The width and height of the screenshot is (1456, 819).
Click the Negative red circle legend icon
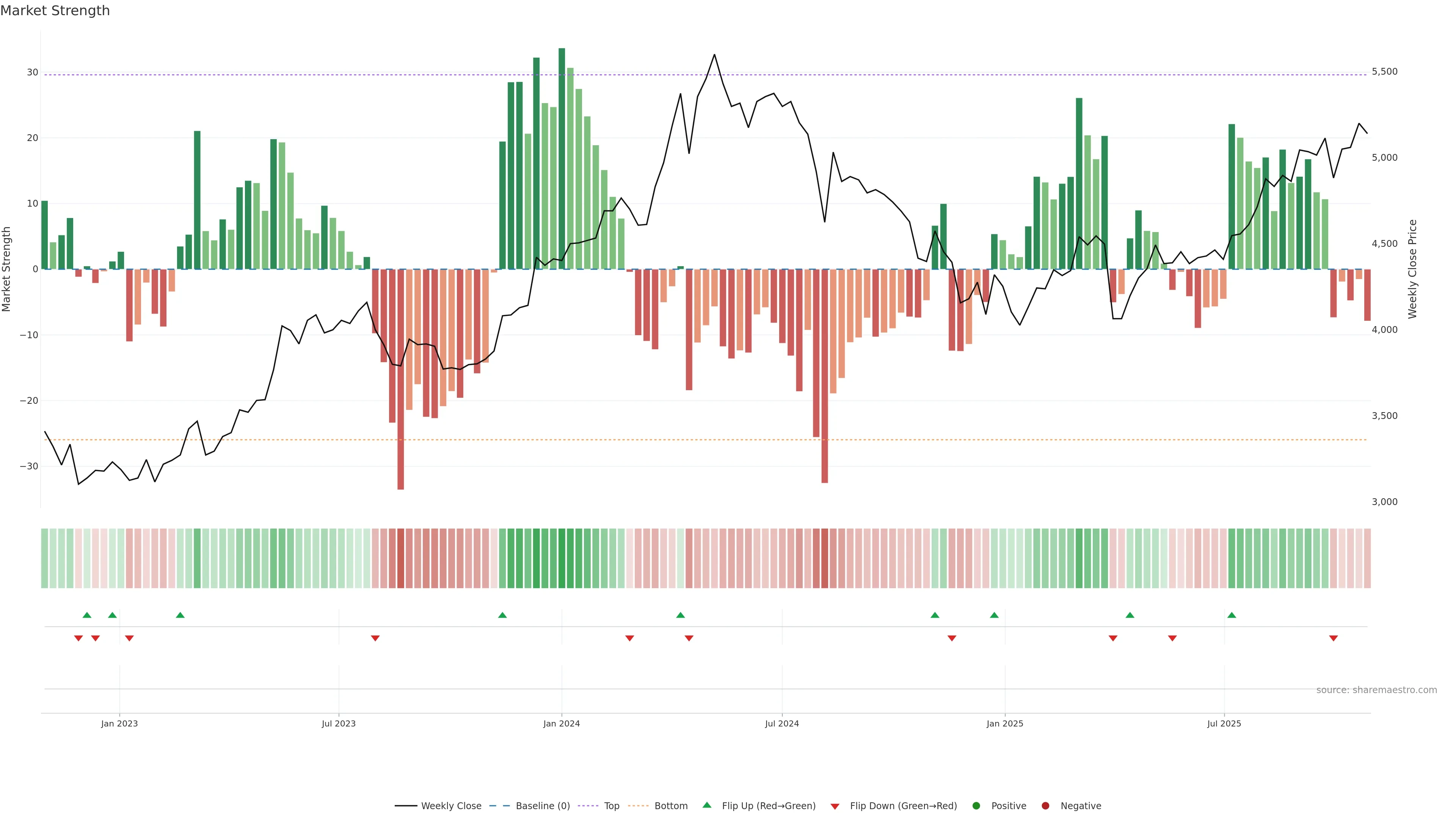coord(1045,805)
